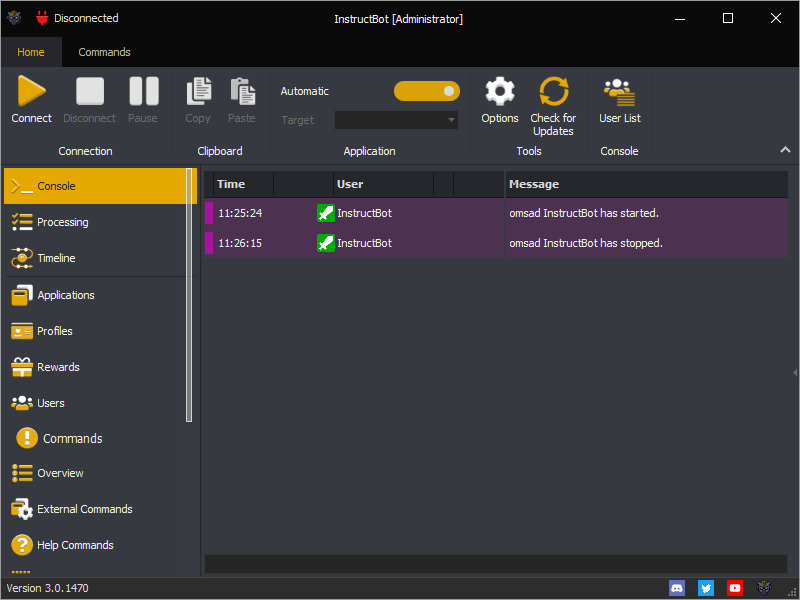Click the Pause icon in Connection group
800x600 pixels.
[143, 91]
